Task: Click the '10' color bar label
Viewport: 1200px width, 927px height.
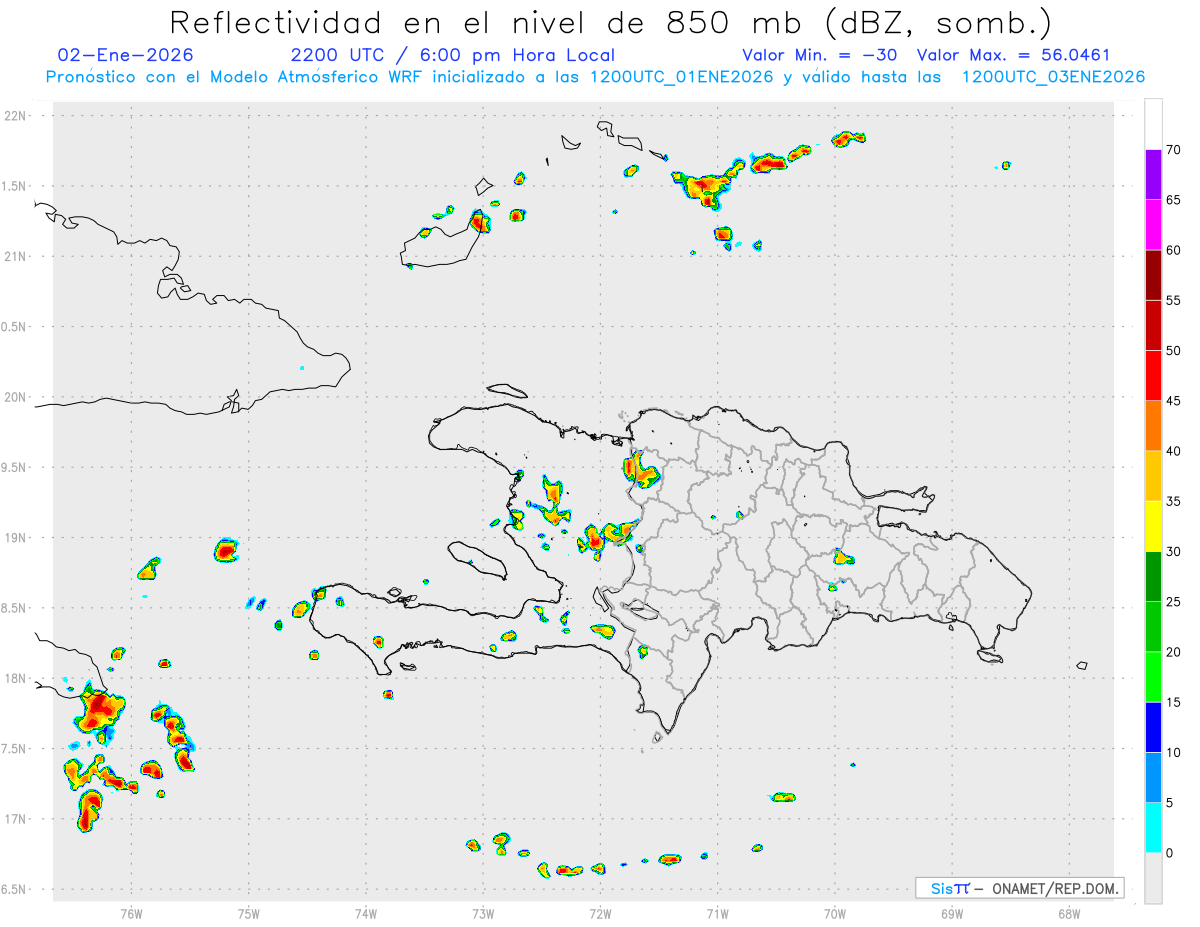Action: (x=1174, y=753)
